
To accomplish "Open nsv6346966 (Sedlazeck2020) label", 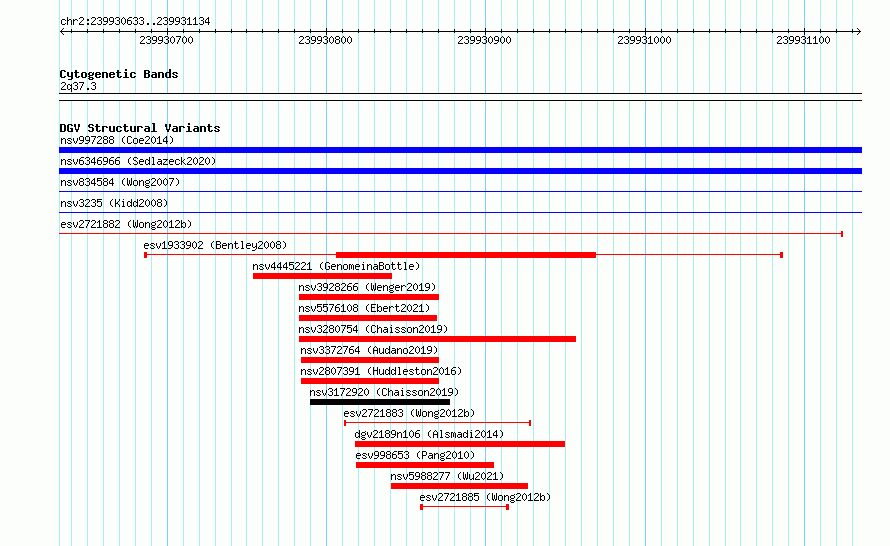I will point(138,161).
